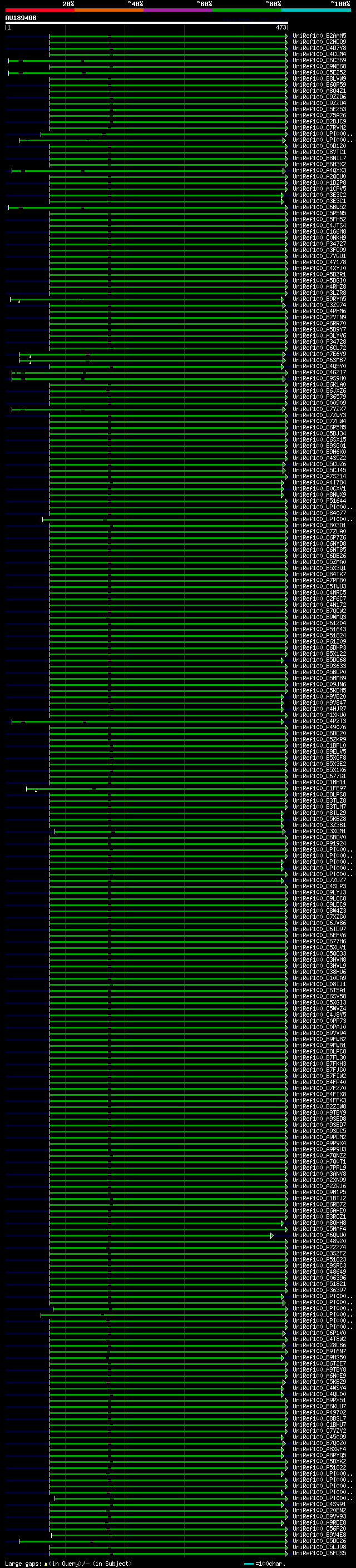356x1568 pixels.
Task: Select the UniRef100_P51644 label
Action: click(x=319, y=501)
